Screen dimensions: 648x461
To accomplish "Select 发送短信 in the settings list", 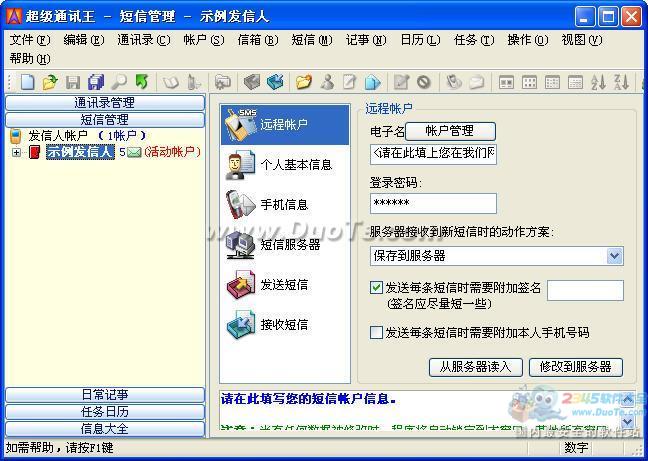I will pos(285,285).
